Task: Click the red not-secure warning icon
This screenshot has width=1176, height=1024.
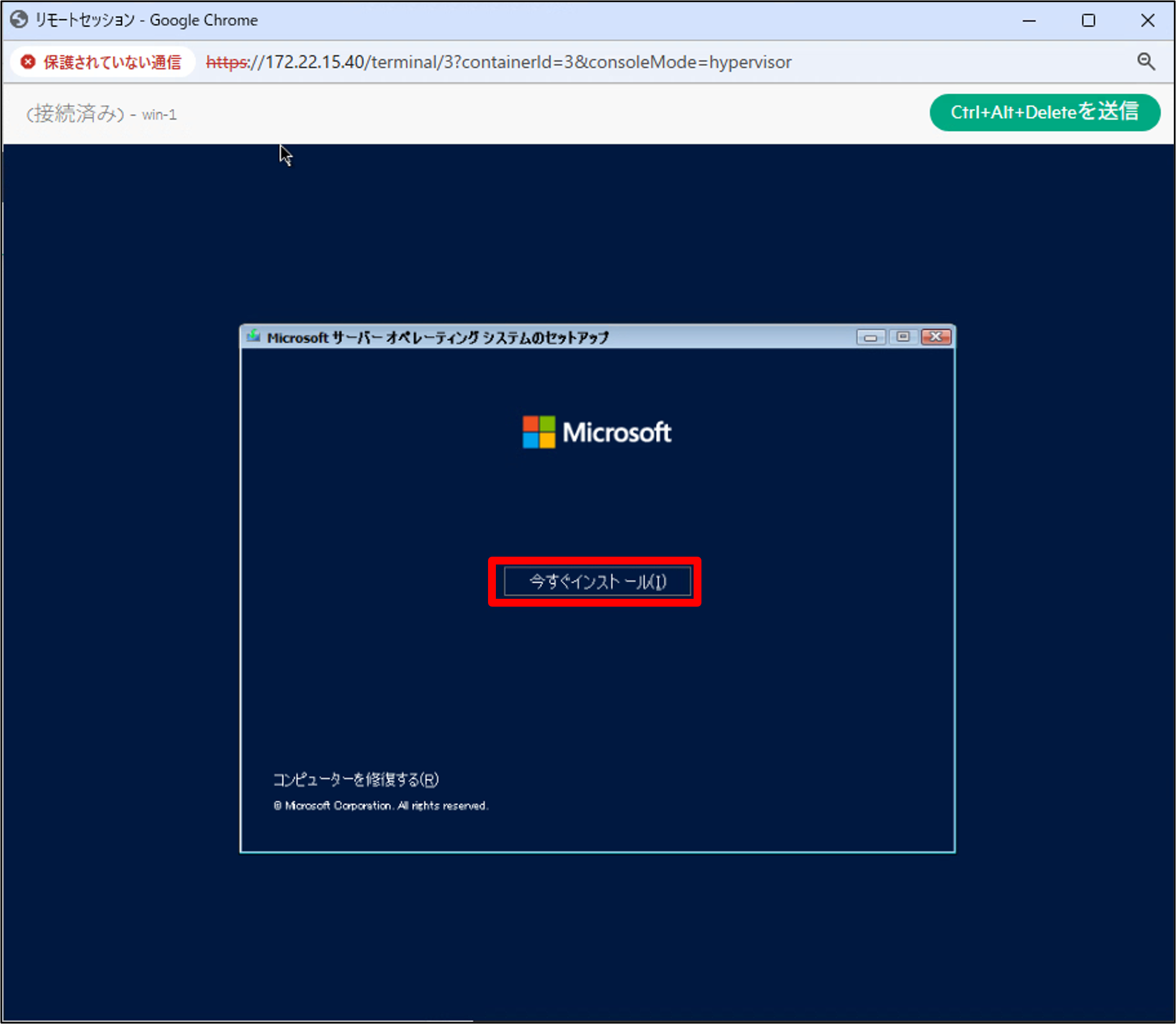Action: click(28, 62)
